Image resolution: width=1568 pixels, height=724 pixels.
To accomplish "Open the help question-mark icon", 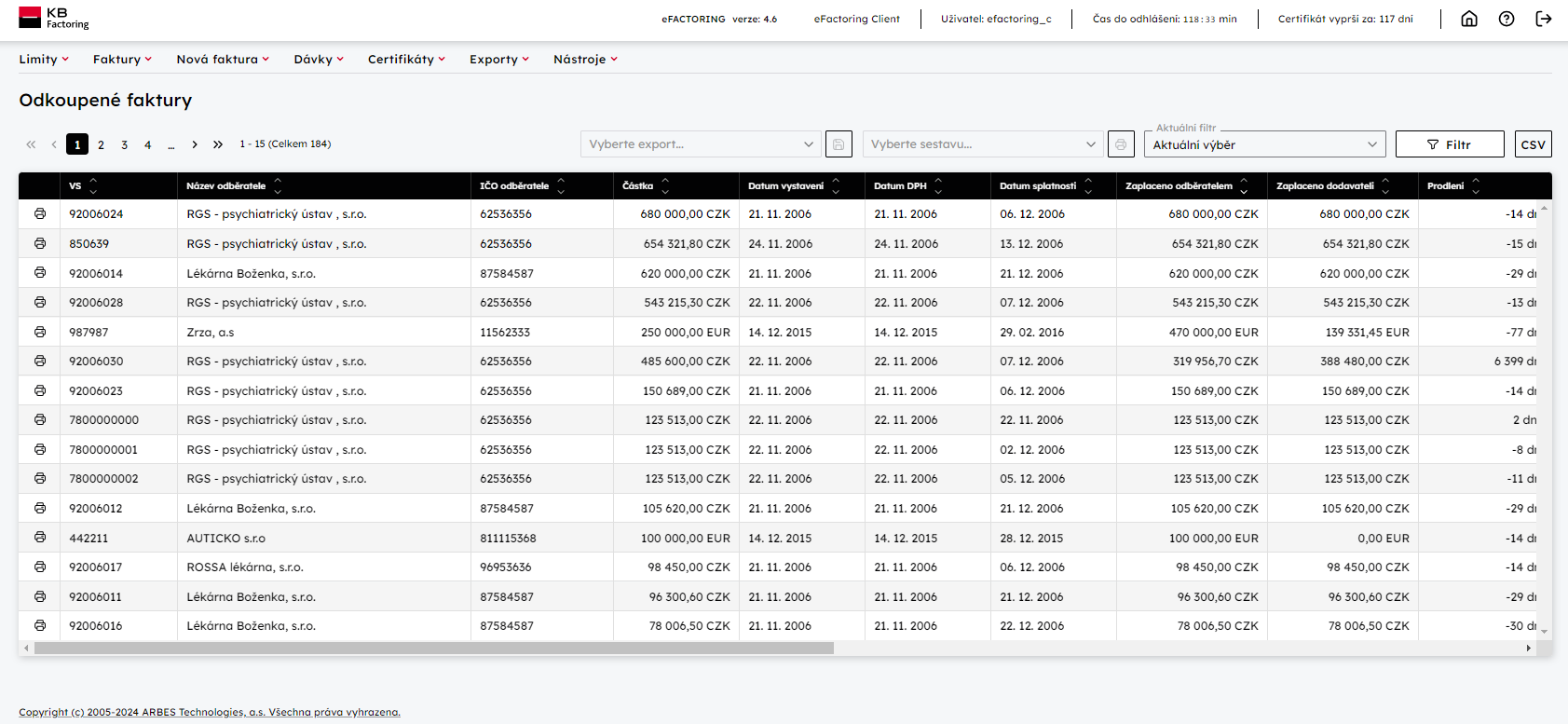I will pyautogui.click(x=1507, y=19).
